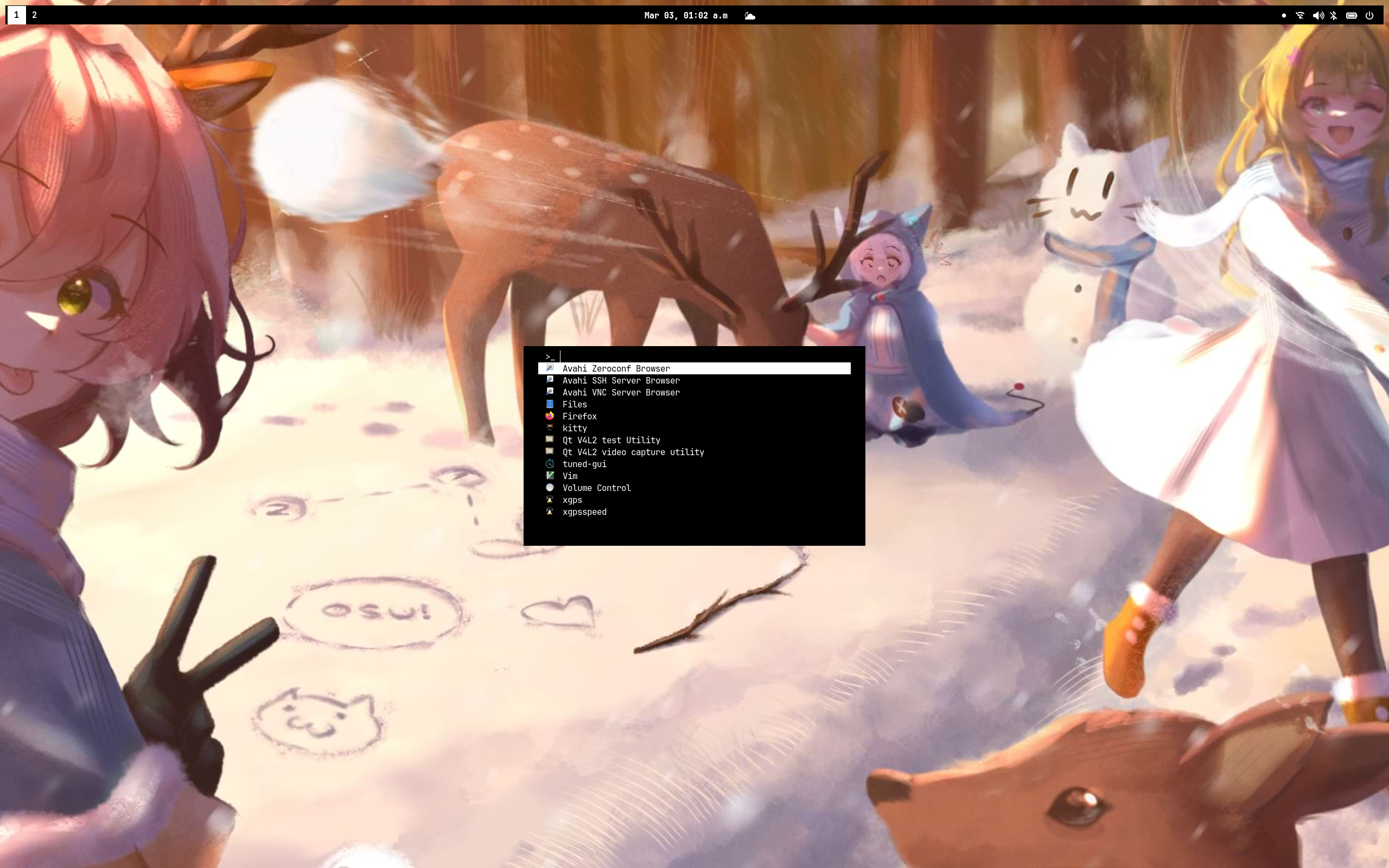Click the round Volume Control icon
1389x868 pixels.
coord(549,487)
